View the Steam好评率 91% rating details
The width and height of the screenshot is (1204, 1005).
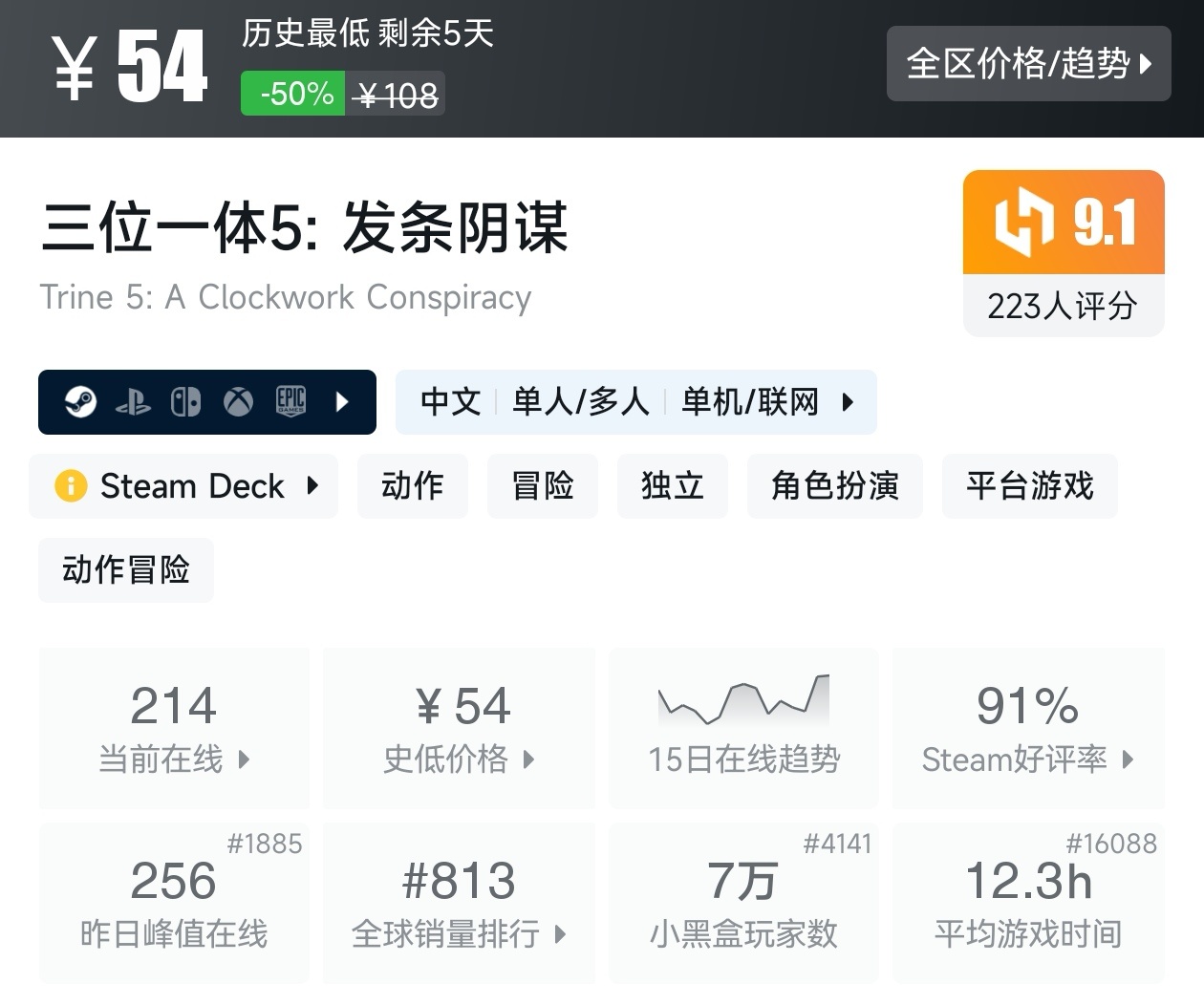1028,728
